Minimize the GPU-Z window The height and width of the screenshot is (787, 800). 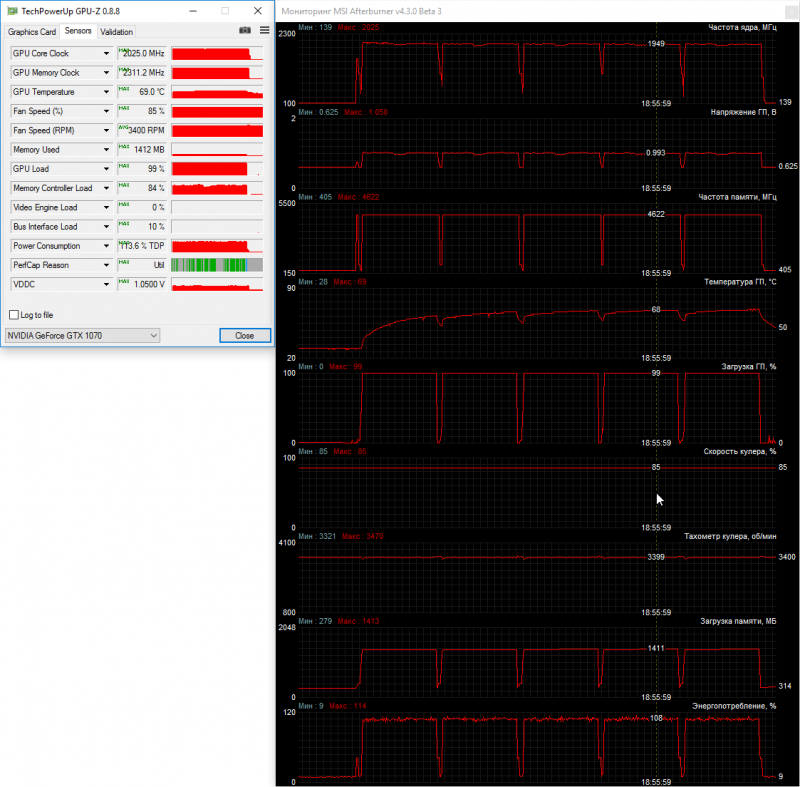coord(193,11)
